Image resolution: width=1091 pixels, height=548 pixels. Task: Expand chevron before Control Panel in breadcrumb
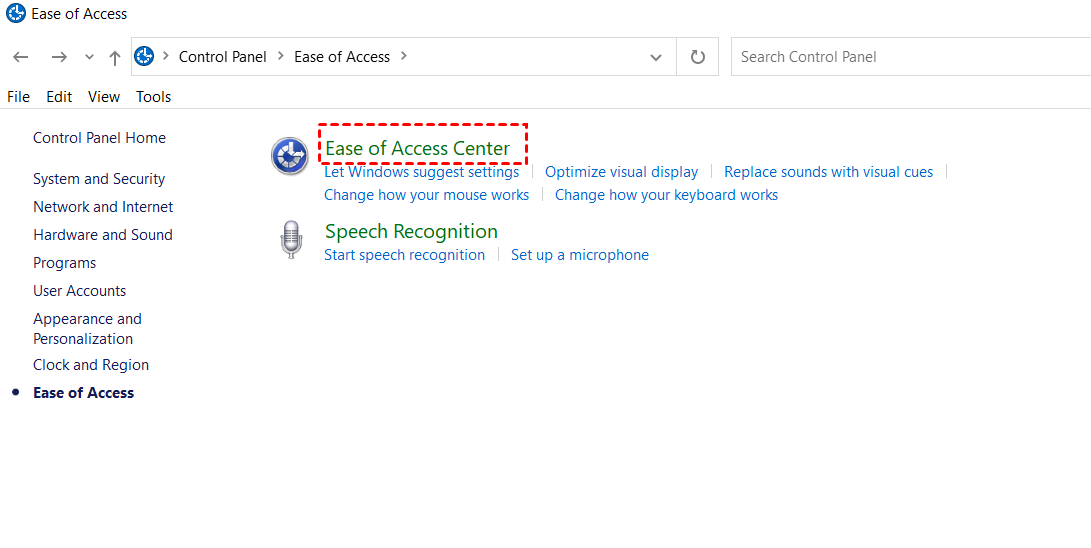[166, 56]
